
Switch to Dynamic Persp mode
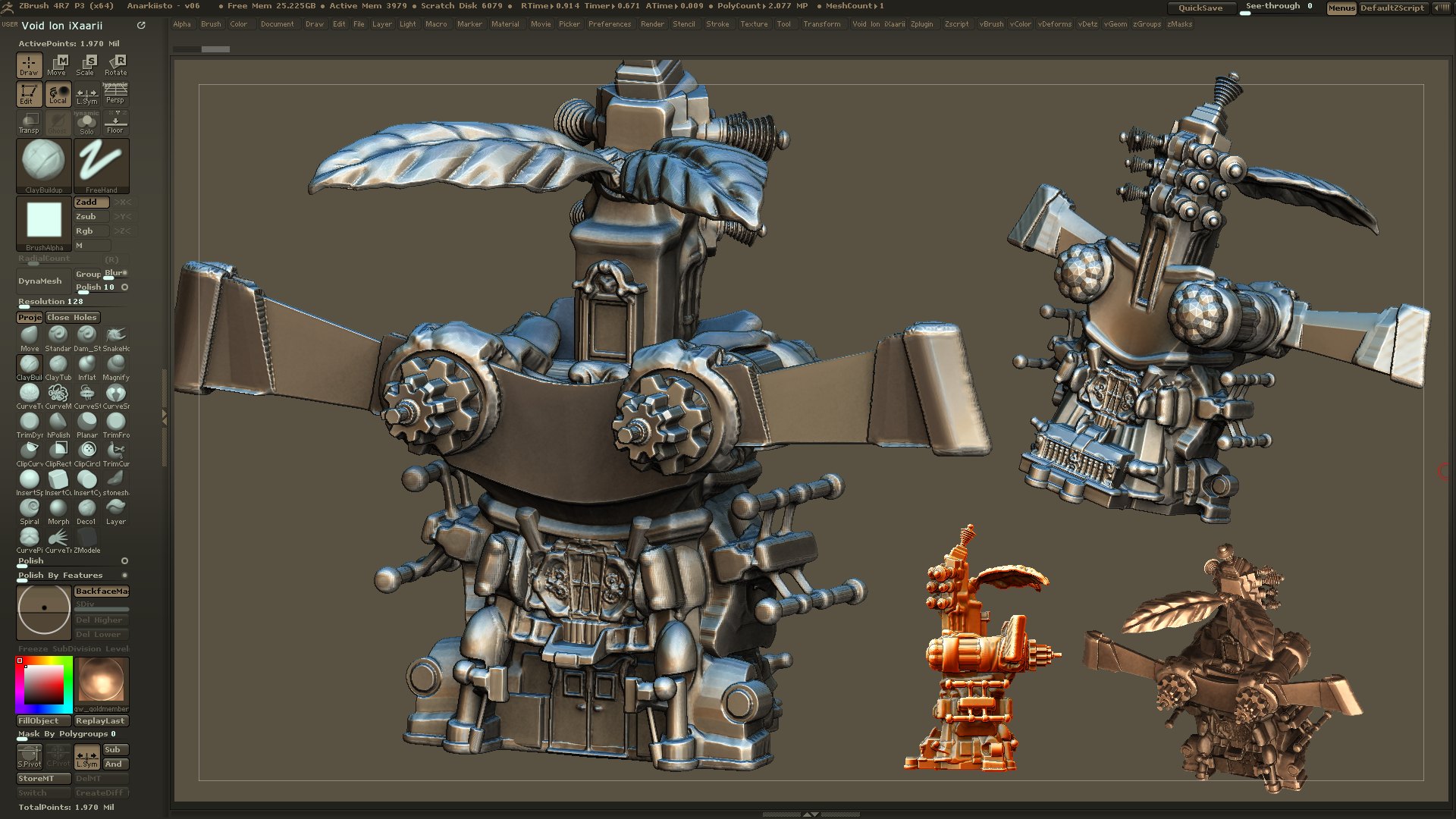tap(115, 93)
